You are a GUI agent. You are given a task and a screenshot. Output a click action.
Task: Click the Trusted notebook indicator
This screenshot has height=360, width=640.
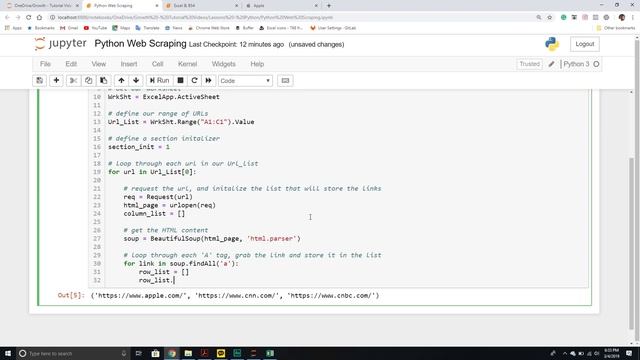(x=529, y=64)
